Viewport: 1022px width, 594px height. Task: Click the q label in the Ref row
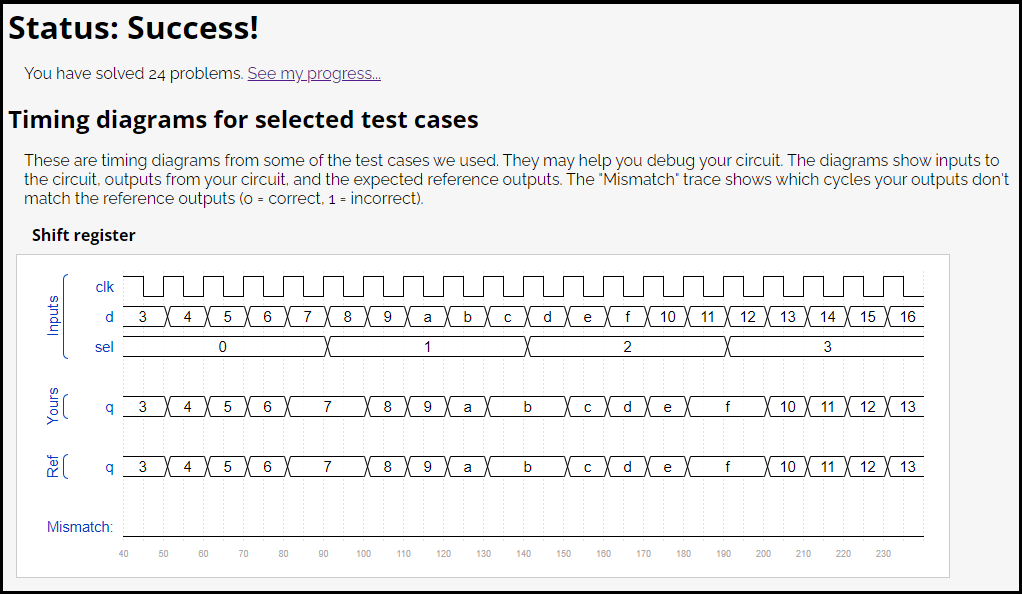click(x=109, y=467)
